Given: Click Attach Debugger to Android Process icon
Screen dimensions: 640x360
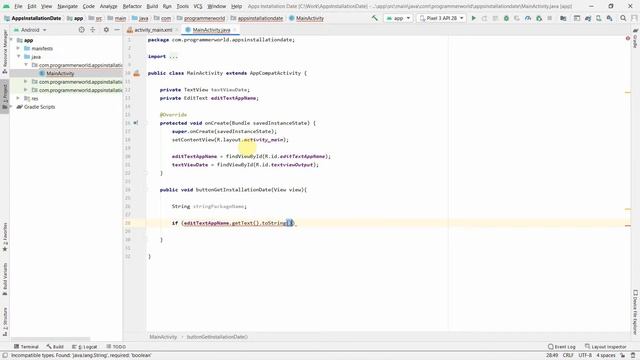Looking at the screenshot, I should click(539, 18).
